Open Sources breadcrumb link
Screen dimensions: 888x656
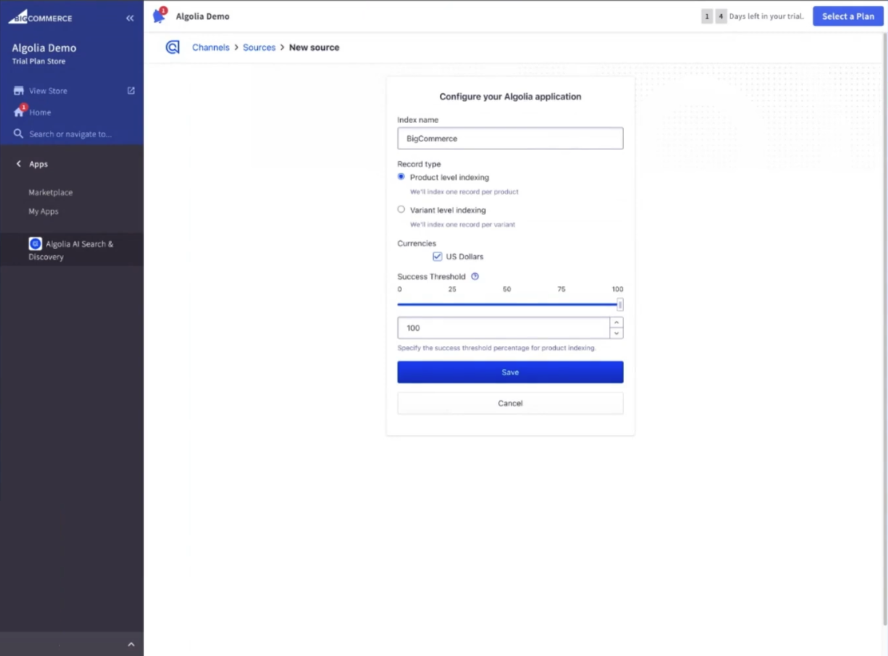coord(259,48)
